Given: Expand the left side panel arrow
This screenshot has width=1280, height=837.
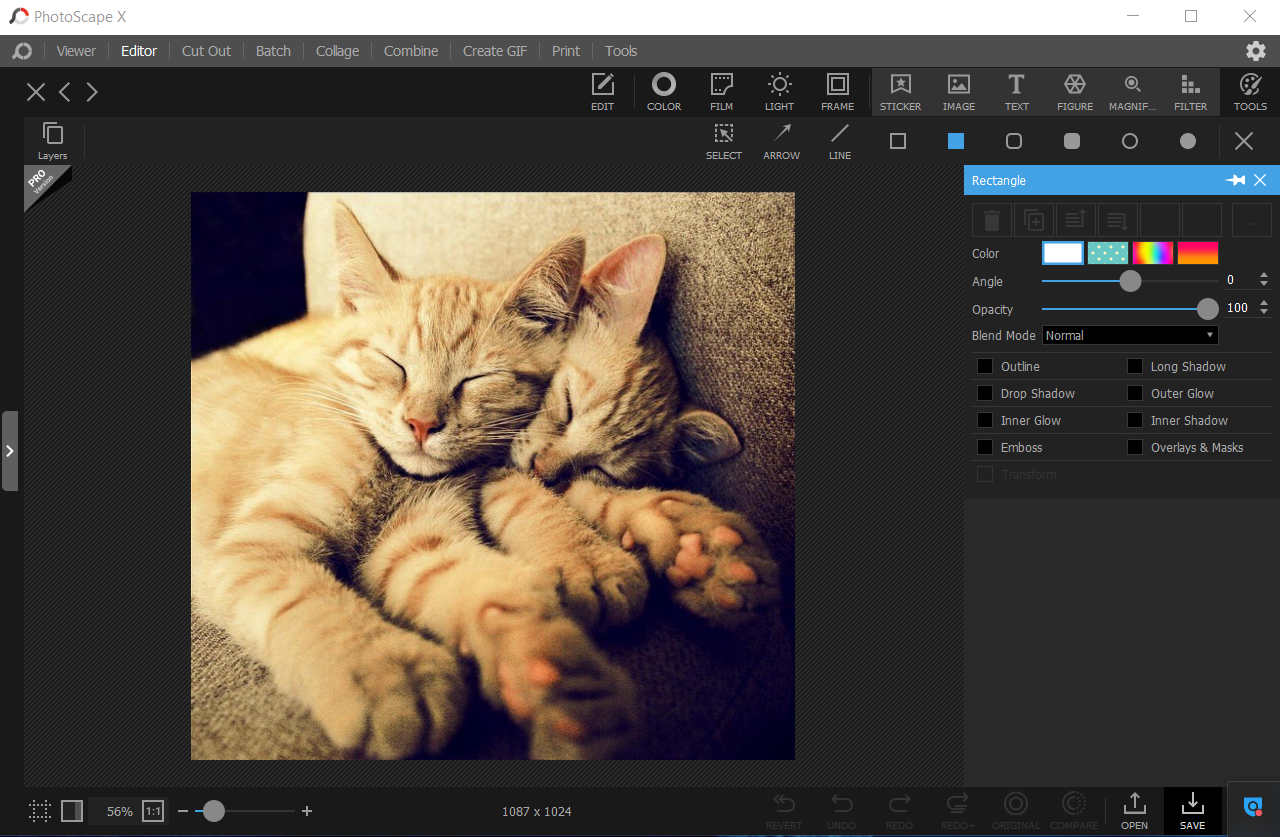Looking at the screenshot, I should (10, 451).
